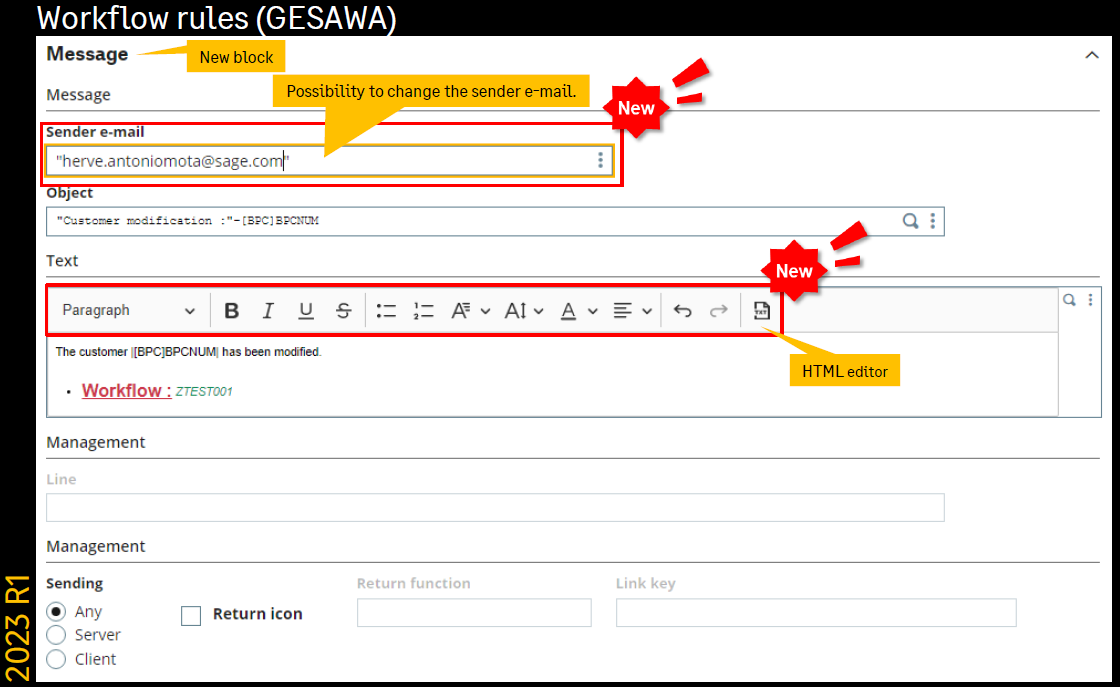Select the Client sending option
The image size is (1120, 687).
click(x=57, y=659)
